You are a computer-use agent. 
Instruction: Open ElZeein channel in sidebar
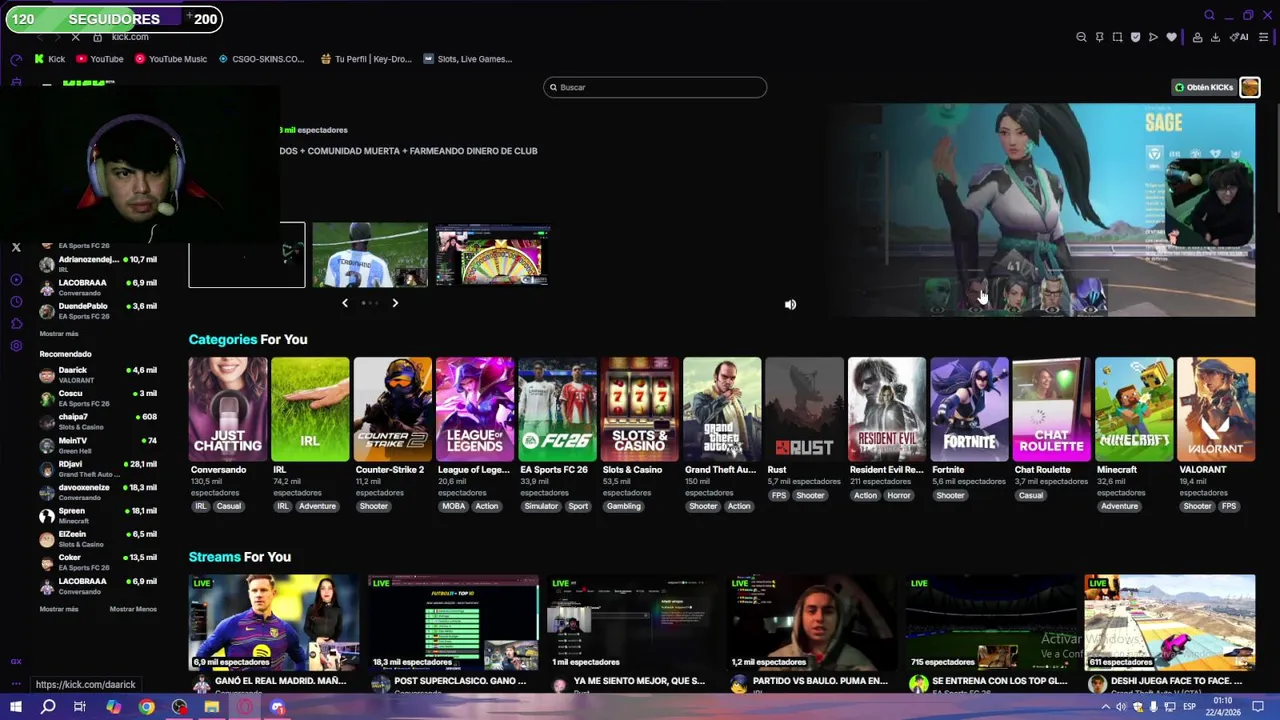98,539
